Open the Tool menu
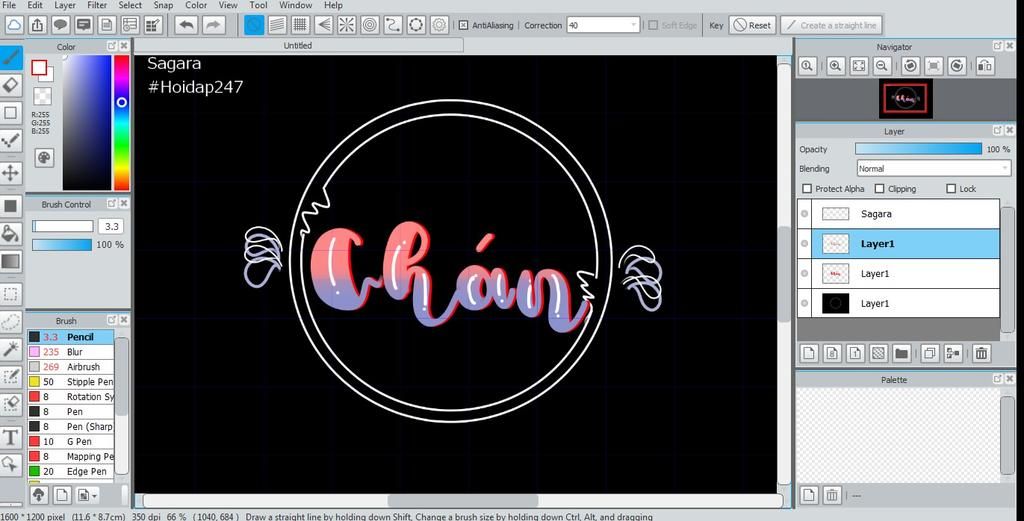Image resolution: width=1024 pixels, height=521 pixels. click(x=258, y=5)
